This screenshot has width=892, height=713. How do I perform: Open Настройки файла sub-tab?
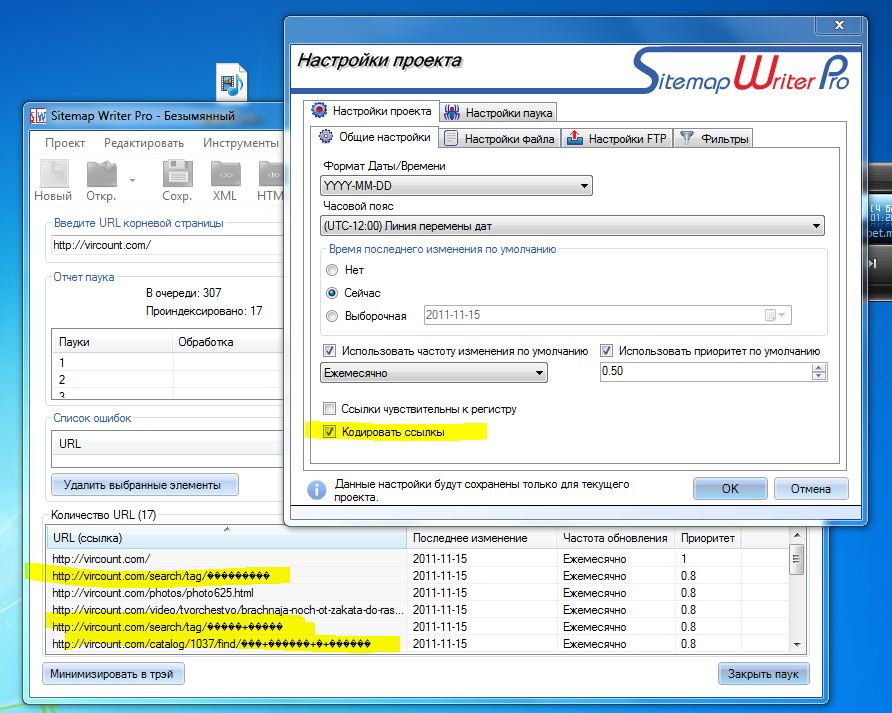pos(499,138)
